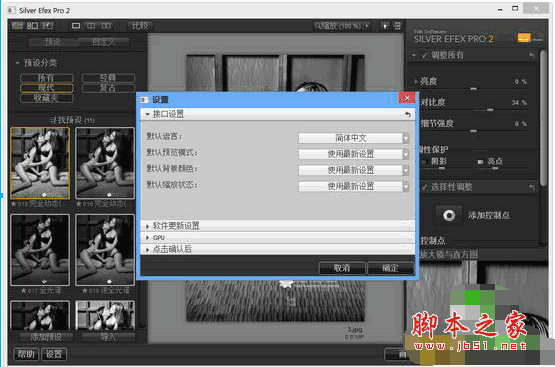Switch to the 自定义 tab
Screen dimensions: 555x367
point(103,42)
